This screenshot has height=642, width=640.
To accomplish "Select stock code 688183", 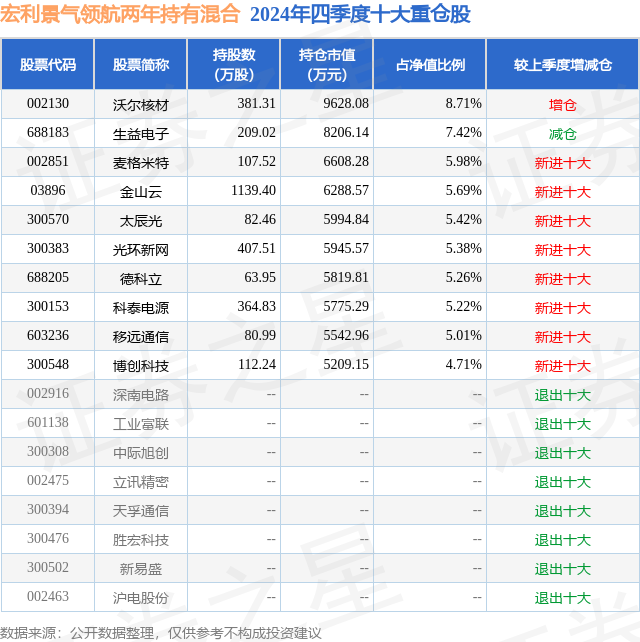I will [x=48, y=133].
